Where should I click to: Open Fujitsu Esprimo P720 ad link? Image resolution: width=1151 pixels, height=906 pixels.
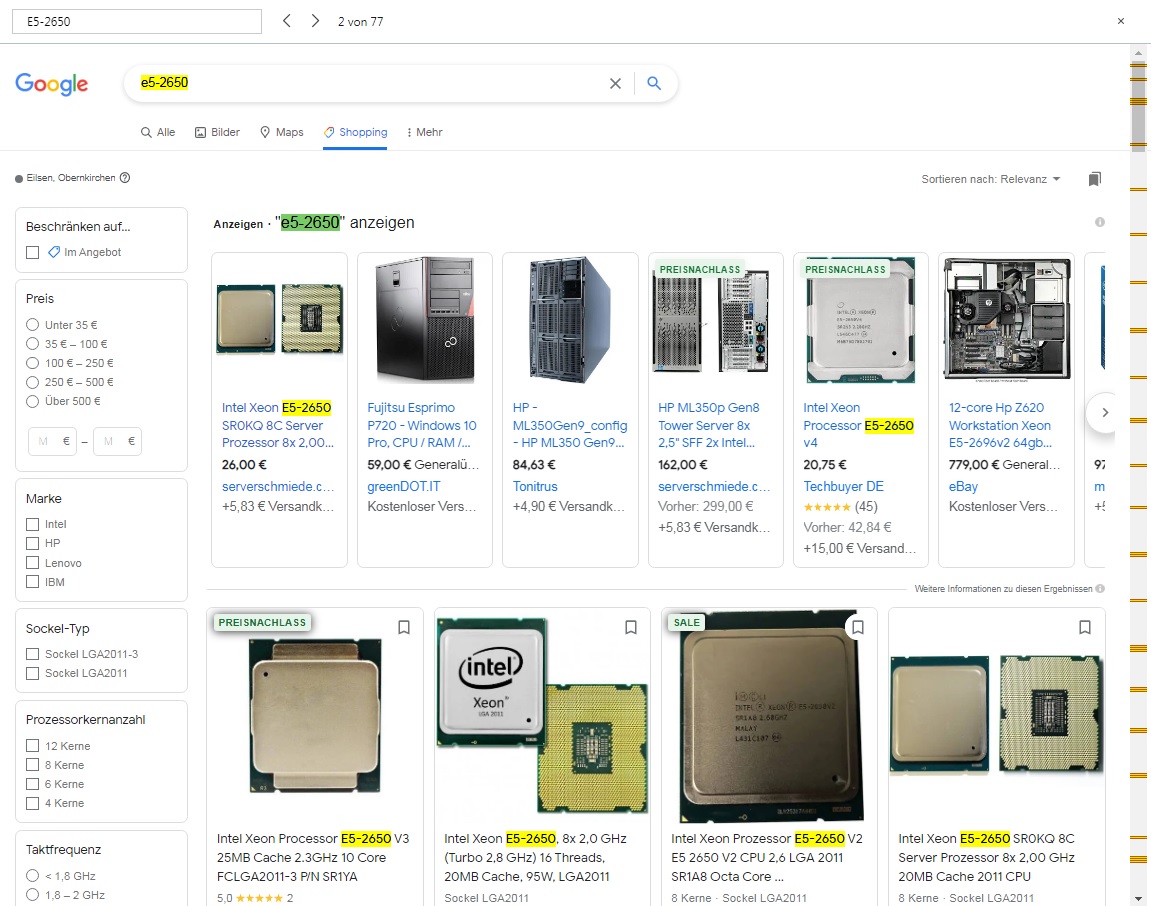423,425
